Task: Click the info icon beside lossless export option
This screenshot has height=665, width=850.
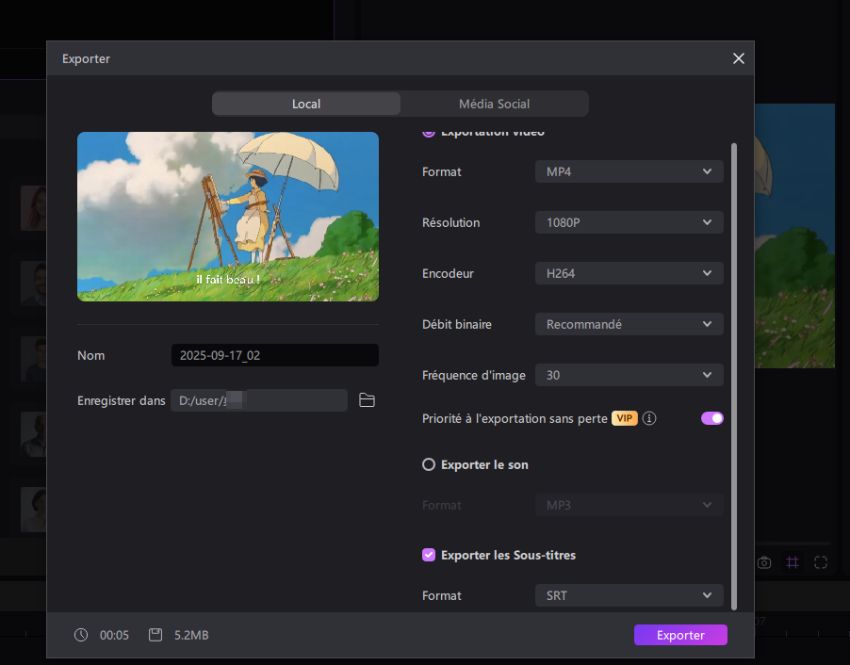Action: [x=649, y=418]
